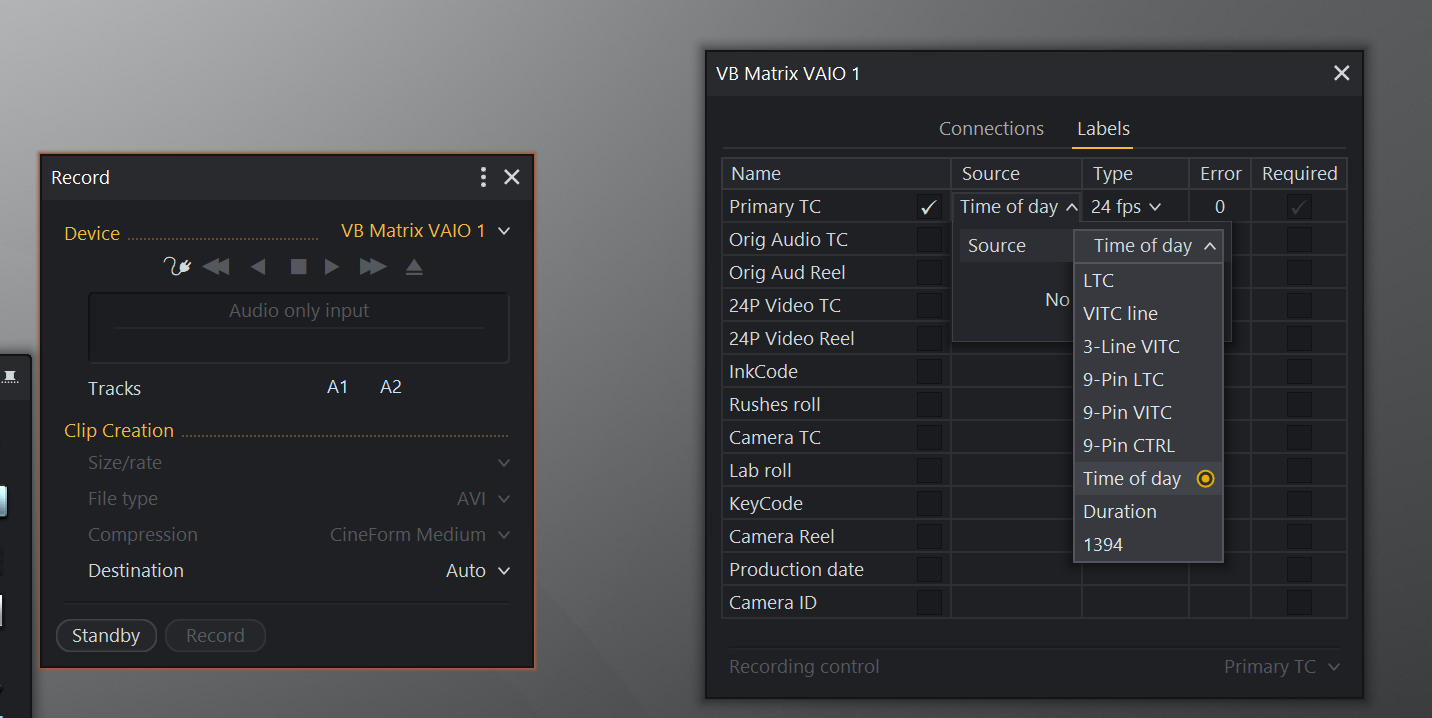Click the Standby button
This screenshot has height=718, width=1432.
pos(106,636)
